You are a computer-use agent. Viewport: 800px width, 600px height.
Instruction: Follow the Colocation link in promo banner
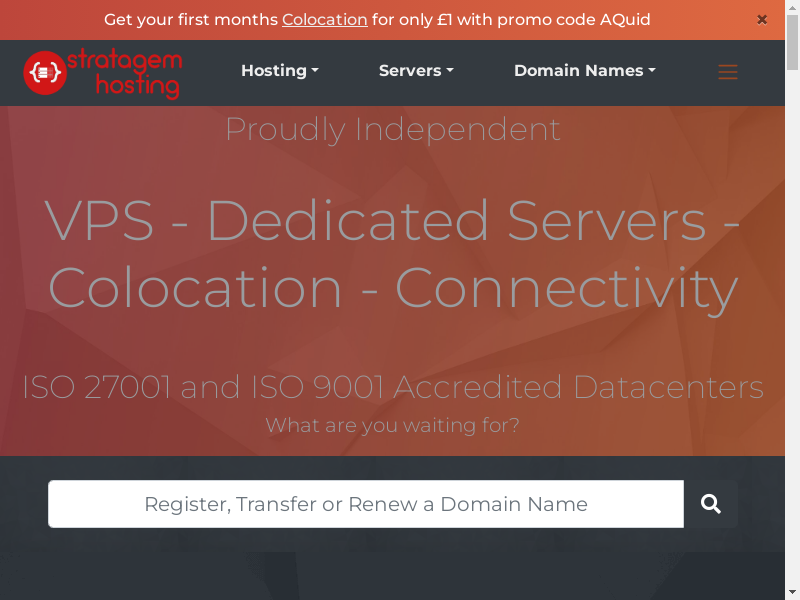324,20
